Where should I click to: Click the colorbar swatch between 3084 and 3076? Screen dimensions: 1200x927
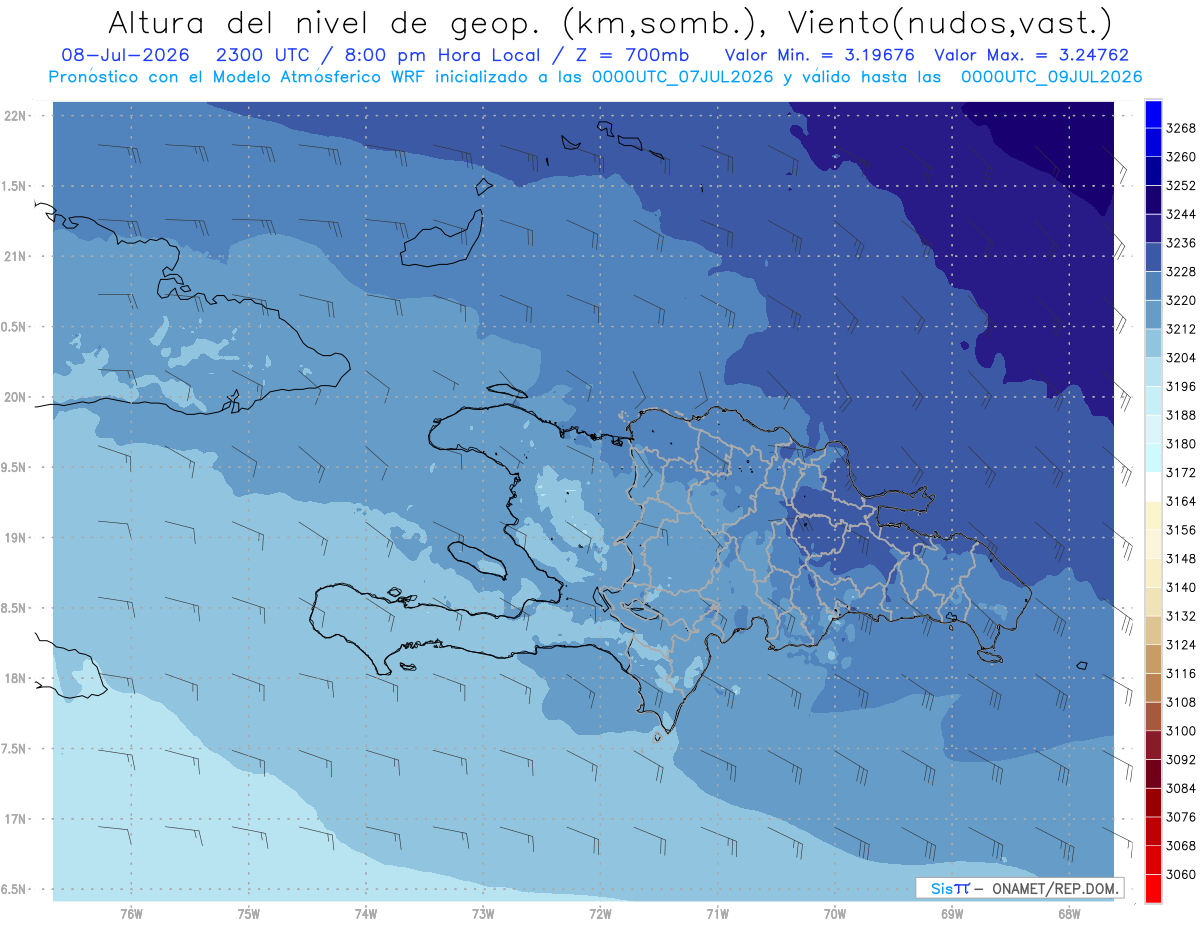tap(1153, 802)
